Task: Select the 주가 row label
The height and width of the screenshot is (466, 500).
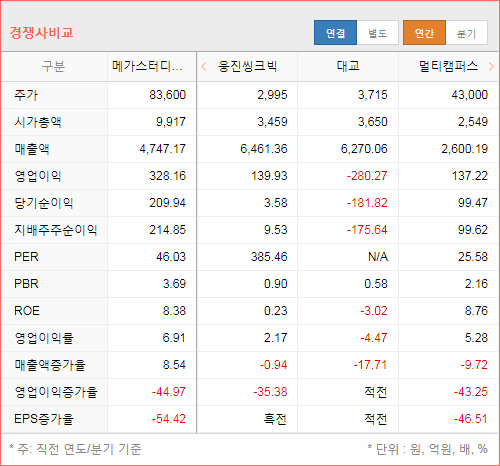Action: (26, 95)
